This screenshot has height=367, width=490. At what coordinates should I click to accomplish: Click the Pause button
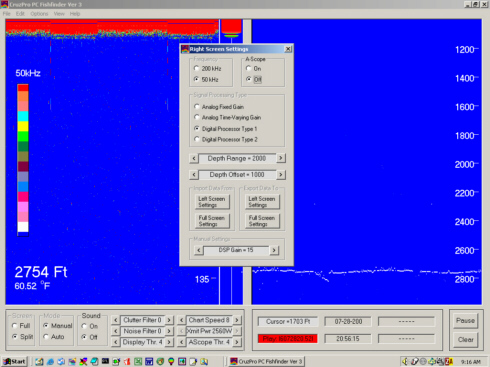tap(465, 321)
